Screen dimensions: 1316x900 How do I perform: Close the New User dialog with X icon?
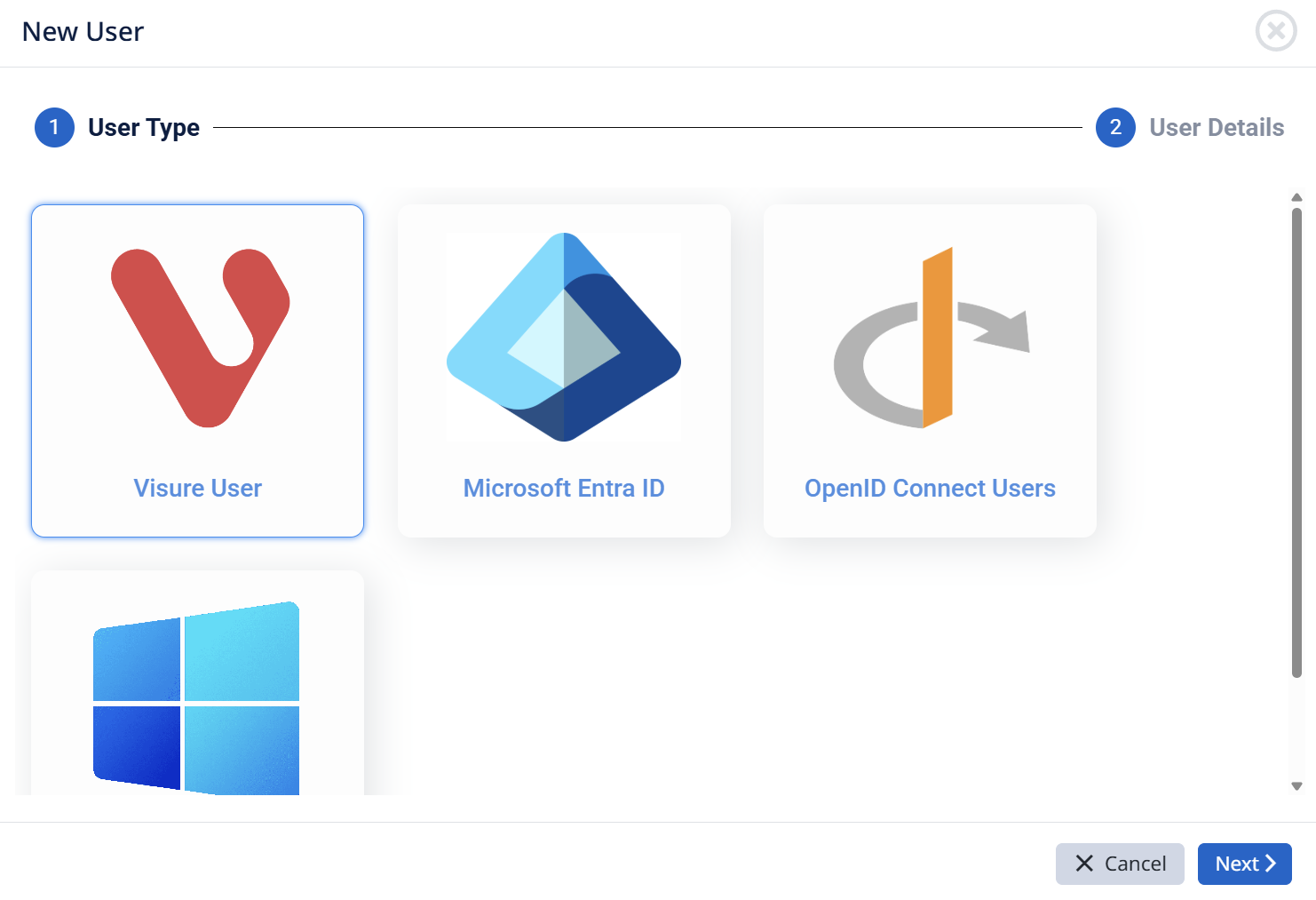1276,31
